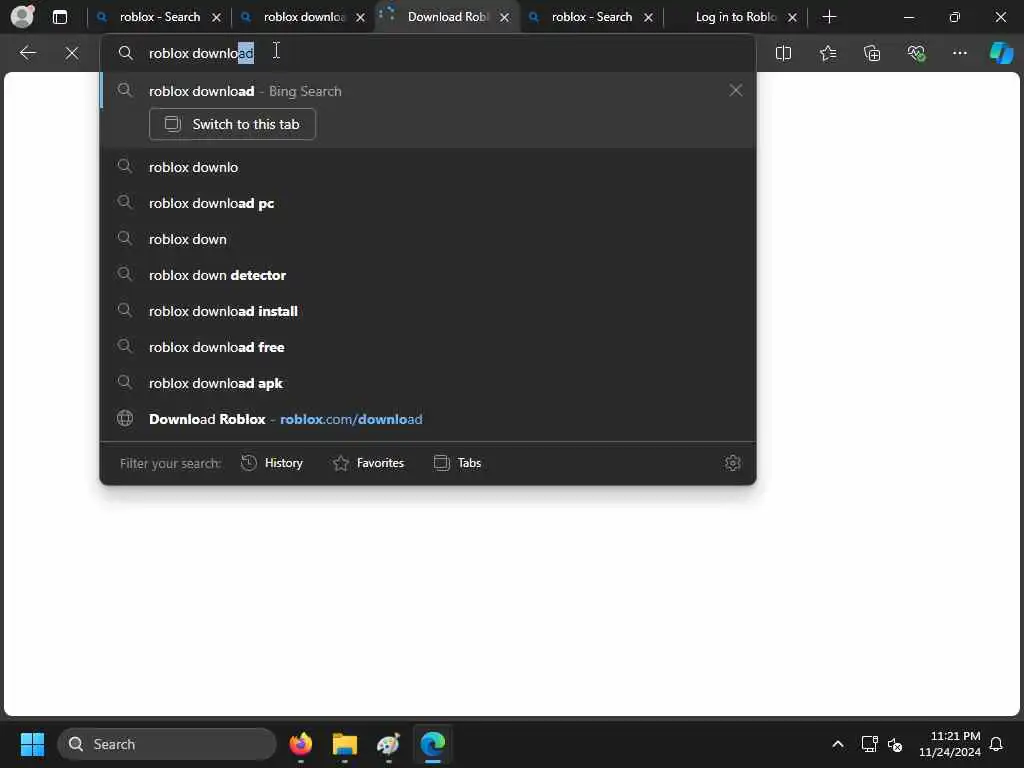Close the first roblox - Search tab
Screen dimensions: 1024x768
pyautogui.click(x=216, y=18)
